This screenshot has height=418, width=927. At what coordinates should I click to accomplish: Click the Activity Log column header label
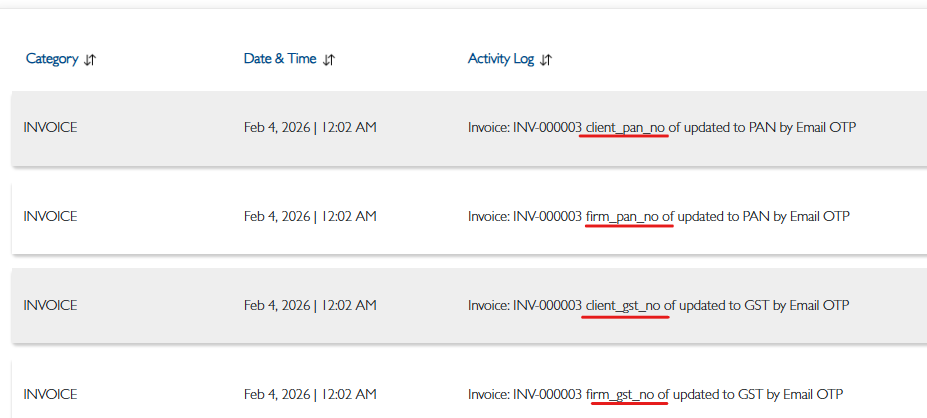click(x=501, y=59)
